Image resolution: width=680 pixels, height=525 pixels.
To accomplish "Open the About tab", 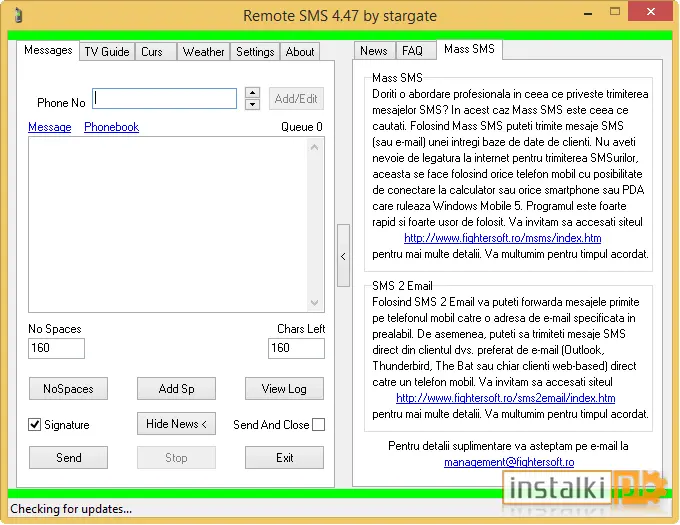I will tap(300, 52).
